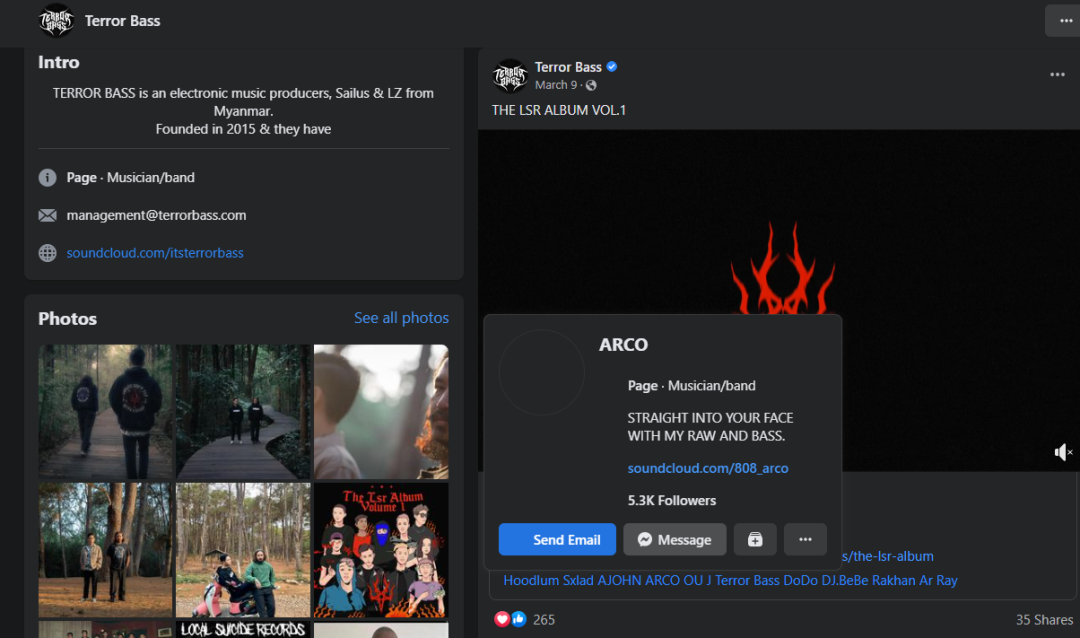1080x638 pixels.
Task: Click the Terror Bass name on the post
Action: point(568,67)
